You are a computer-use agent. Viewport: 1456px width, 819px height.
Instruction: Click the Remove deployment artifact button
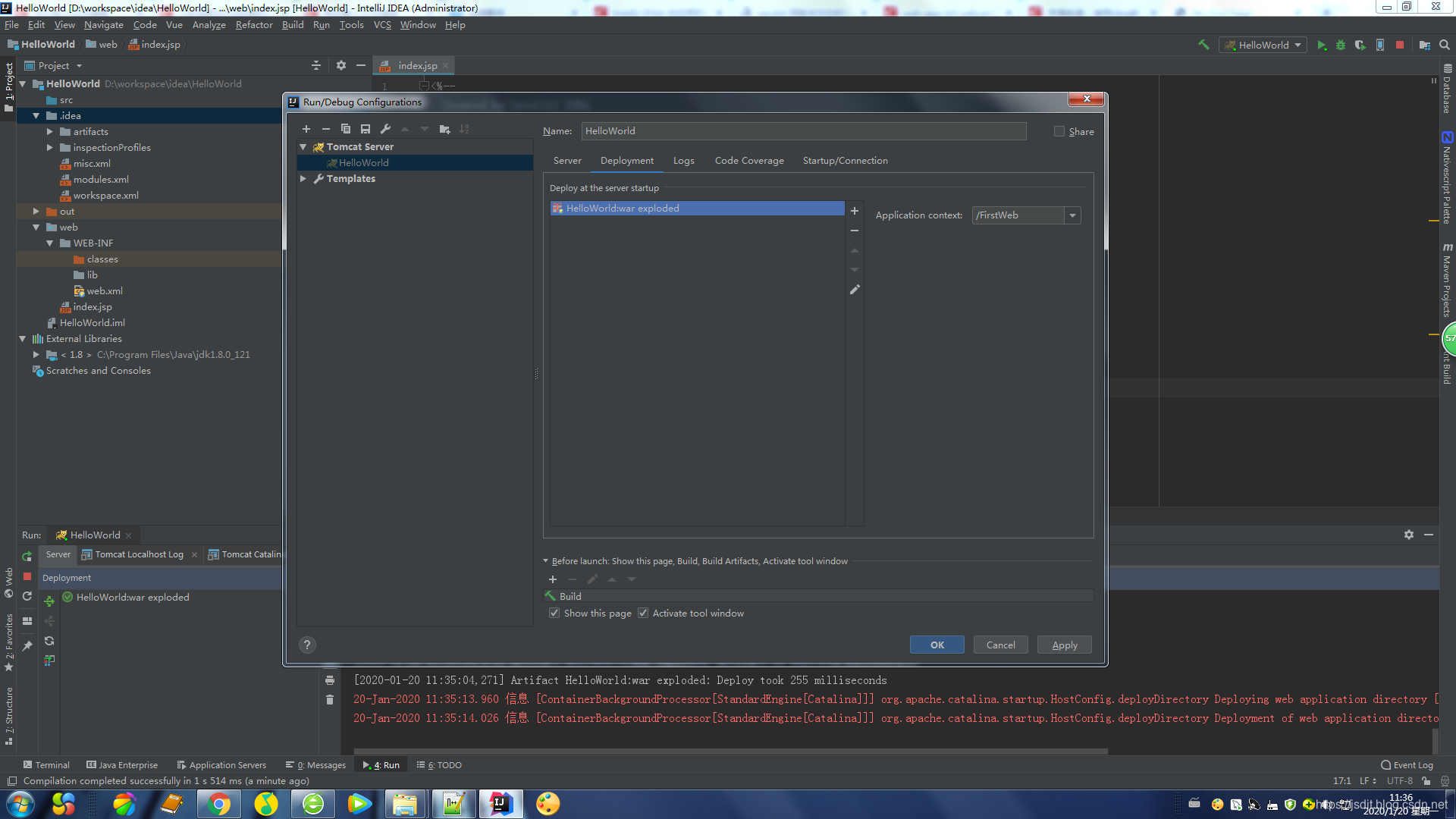coord(855,230)
